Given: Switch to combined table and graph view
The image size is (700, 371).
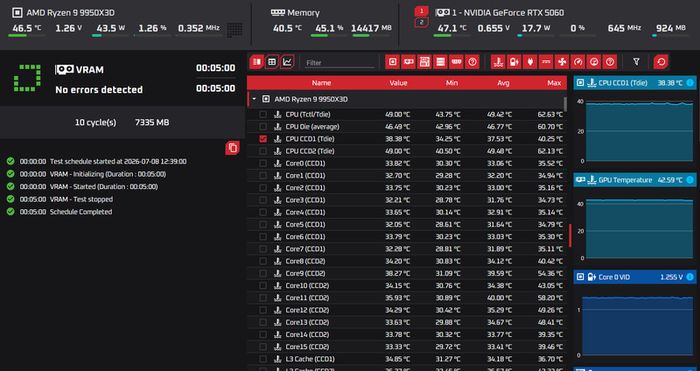Looking at the screenshot, I should (x=257, y=62).
